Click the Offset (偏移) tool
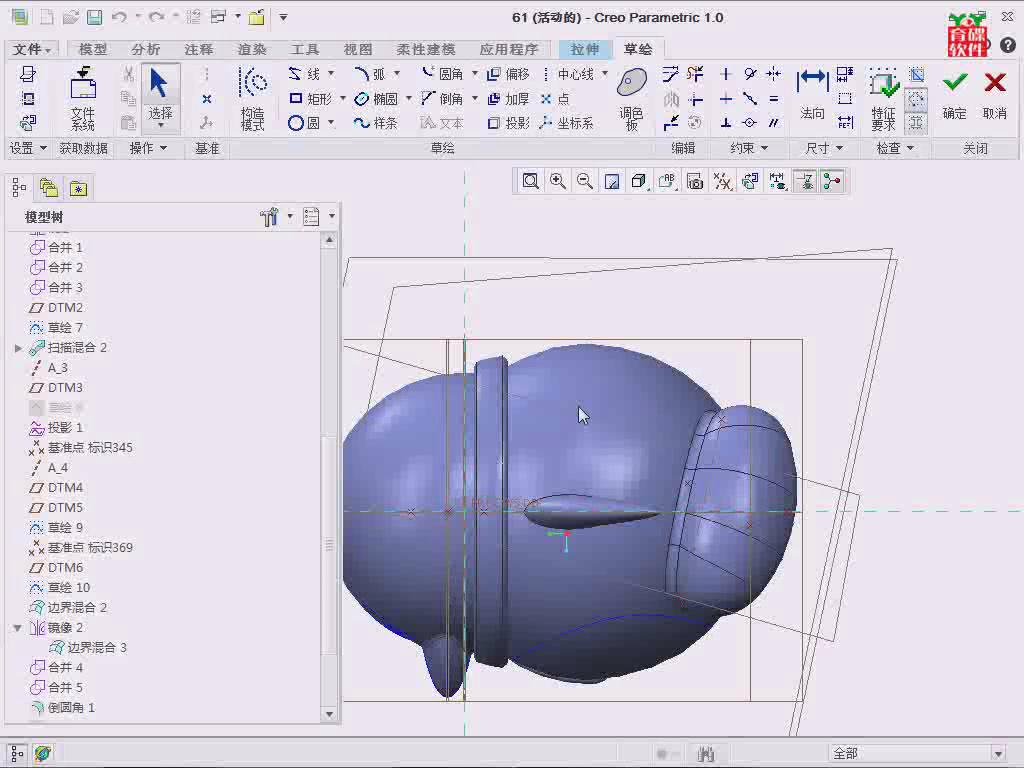This screenshot has height=768, width=1024. 509,74
